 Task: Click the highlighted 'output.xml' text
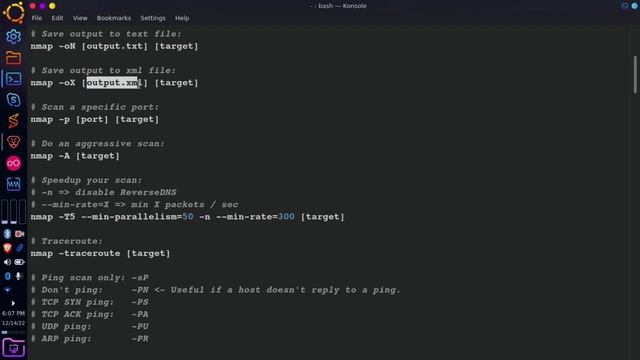pyautogui.click(x=113, y=82)
